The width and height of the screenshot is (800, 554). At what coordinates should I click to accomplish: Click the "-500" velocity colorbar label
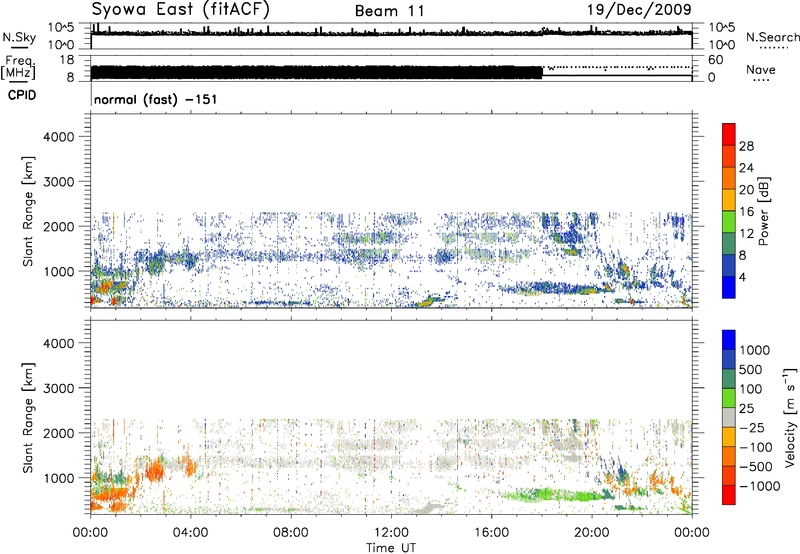[x=755, y=467]
